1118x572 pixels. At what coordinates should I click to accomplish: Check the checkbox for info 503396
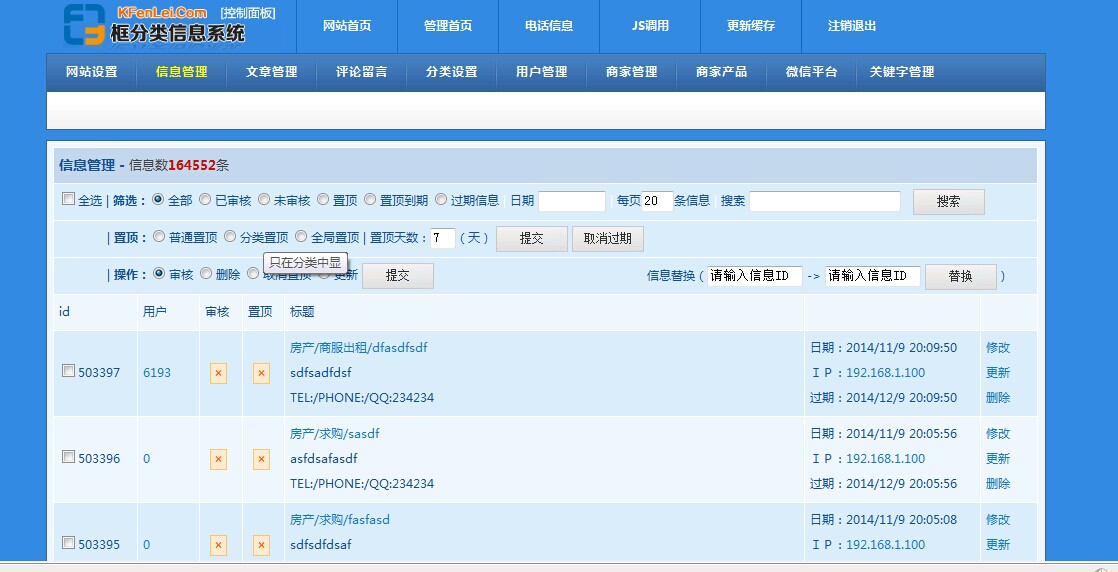68,457
